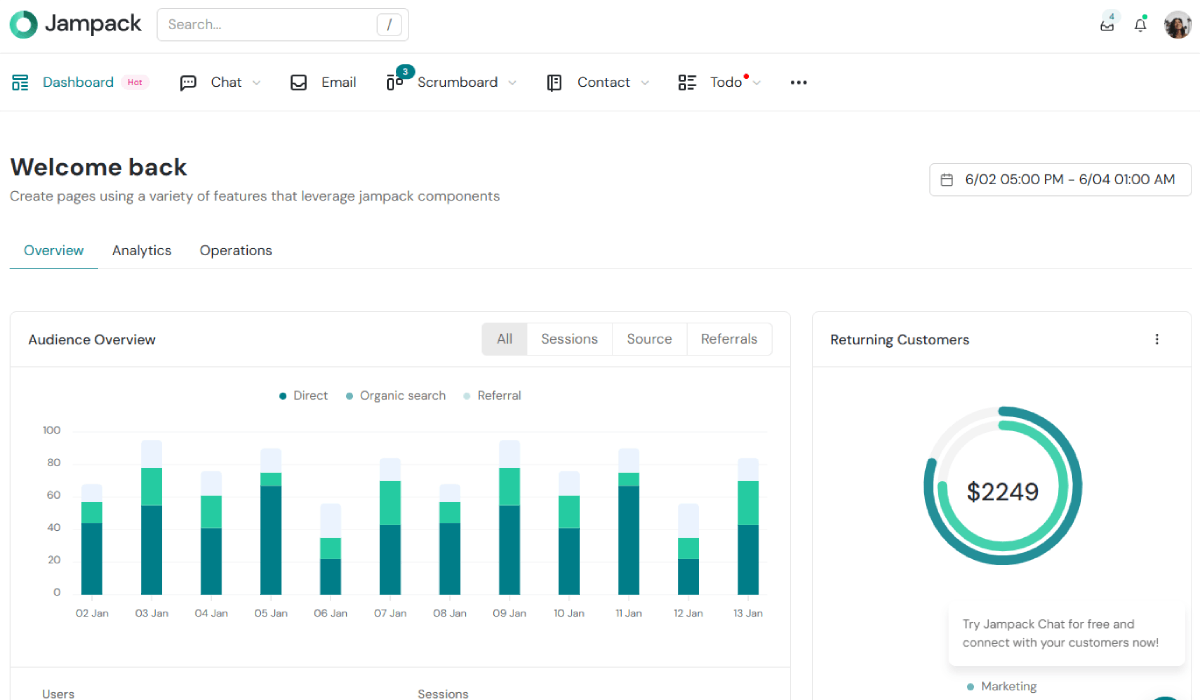This screenshot has height=700, width=1200.
Task: Open Returning Customers options menu
Action: tap(1157, 340)
